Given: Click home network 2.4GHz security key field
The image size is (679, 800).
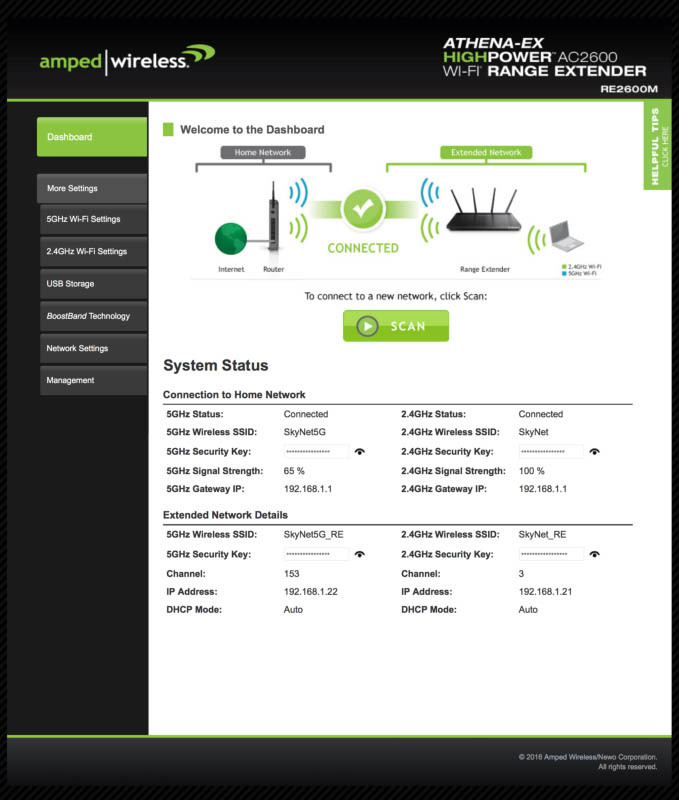Looking at the screenshot, I should click(551, 452).
